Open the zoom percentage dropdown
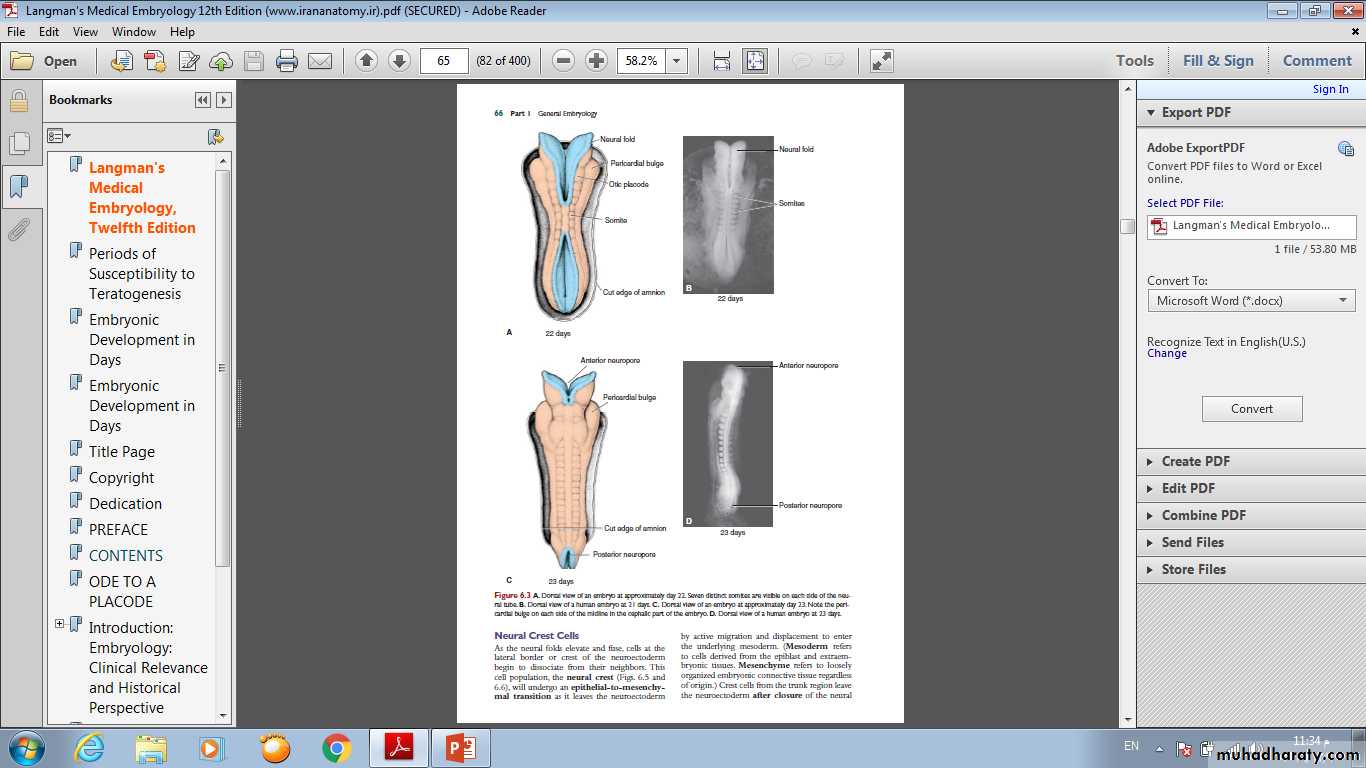The height and width of the screenshot is (768, 1366). pyautogui.click(x=677, y=61)
